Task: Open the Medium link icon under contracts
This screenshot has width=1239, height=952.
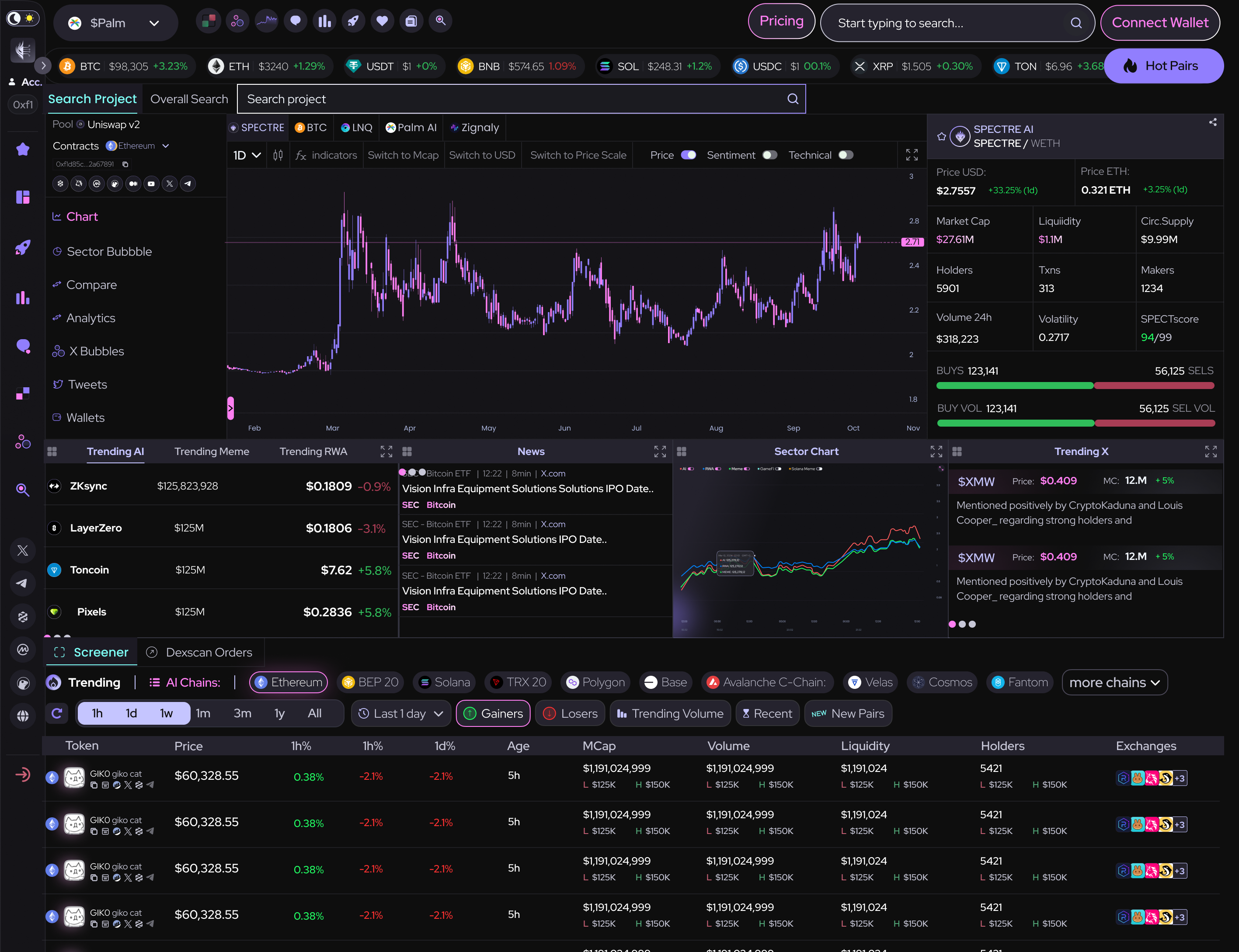Action: 133,184
